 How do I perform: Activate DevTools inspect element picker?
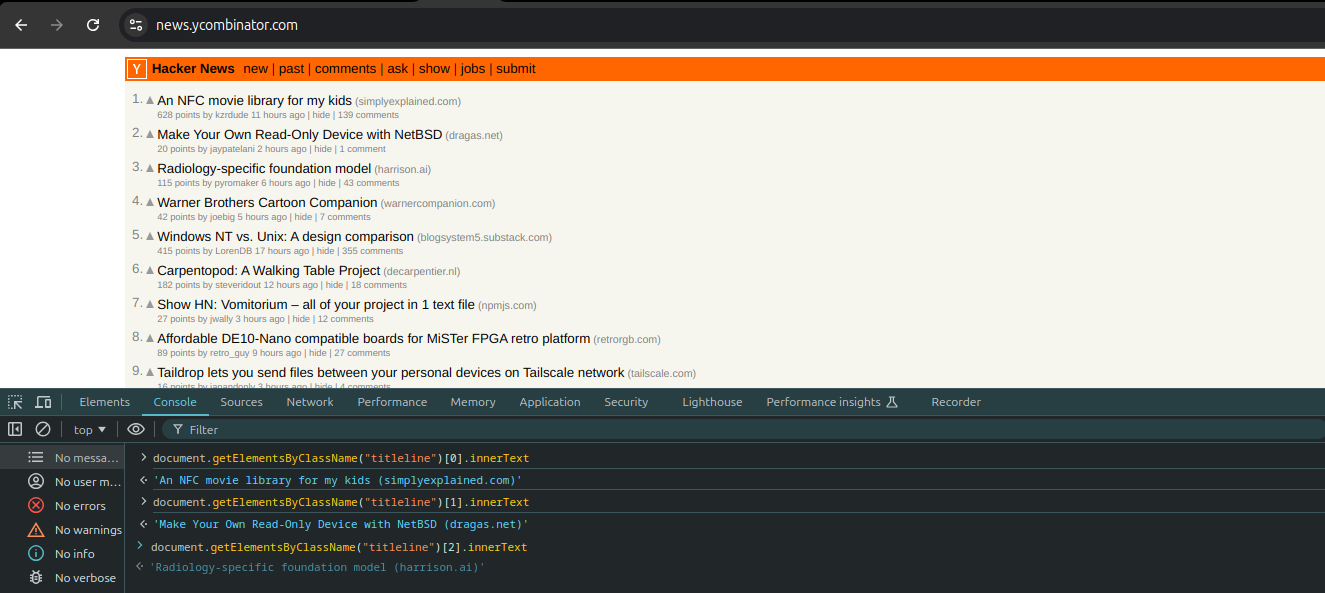15,402
